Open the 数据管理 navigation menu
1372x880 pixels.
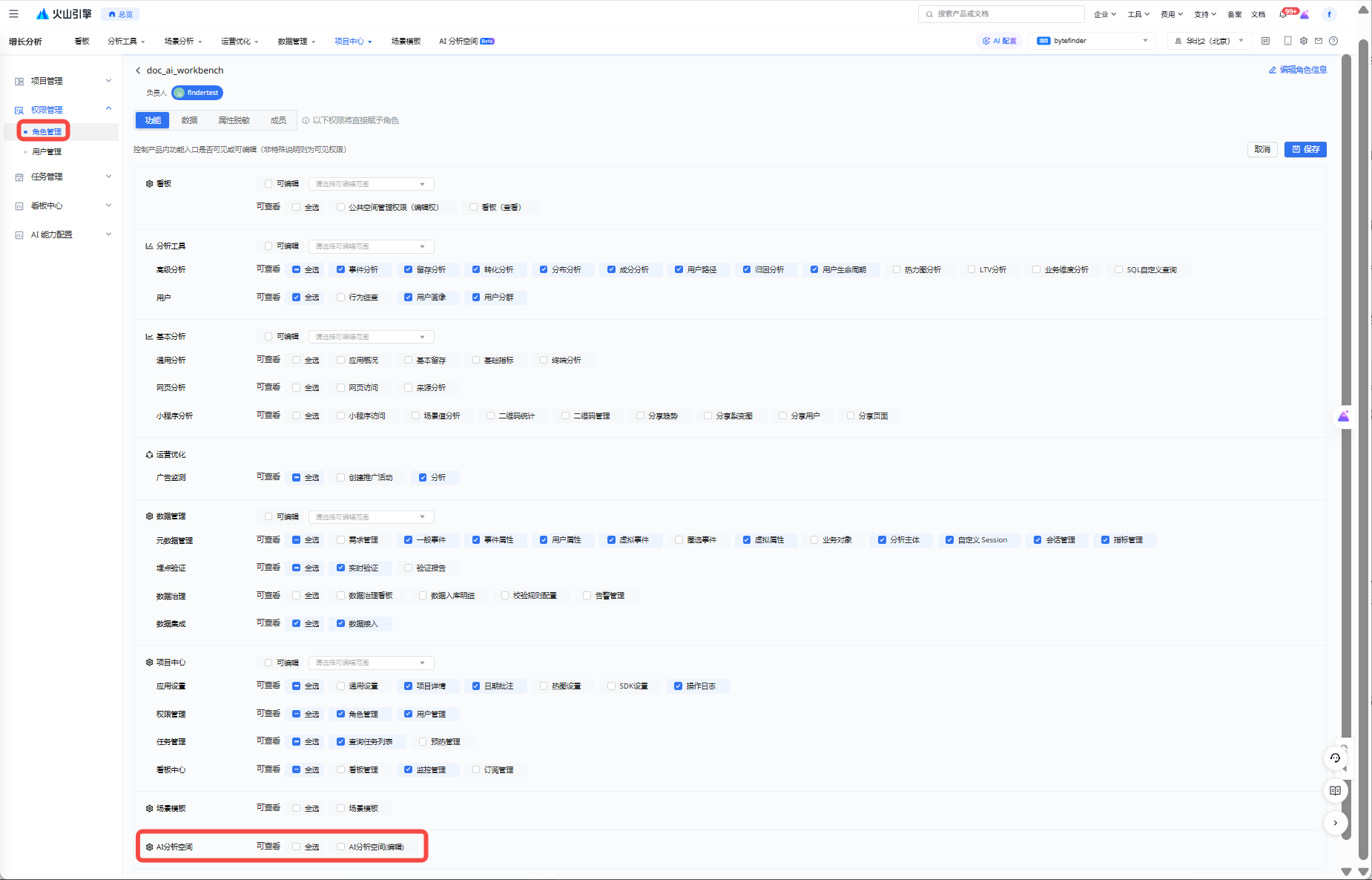point(296,42)
